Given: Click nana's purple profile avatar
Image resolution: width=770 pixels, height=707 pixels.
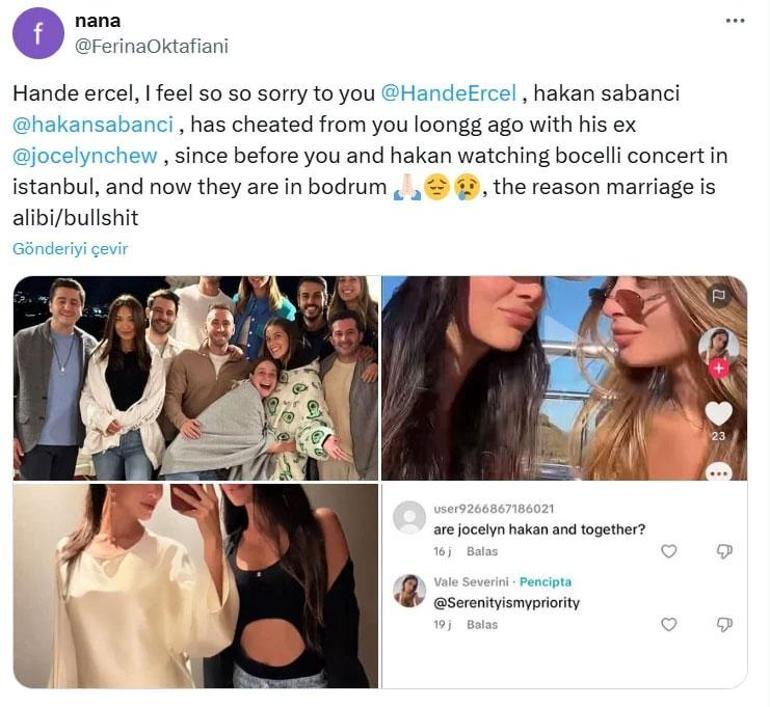Looking at the screenshot, I should coord(38,33).
